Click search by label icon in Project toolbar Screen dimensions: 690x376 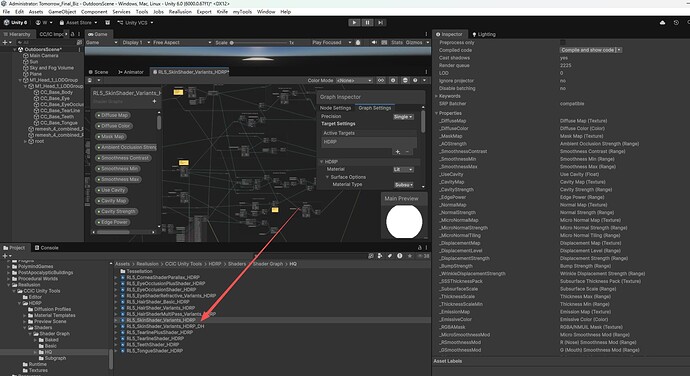(x=389, y=256)
